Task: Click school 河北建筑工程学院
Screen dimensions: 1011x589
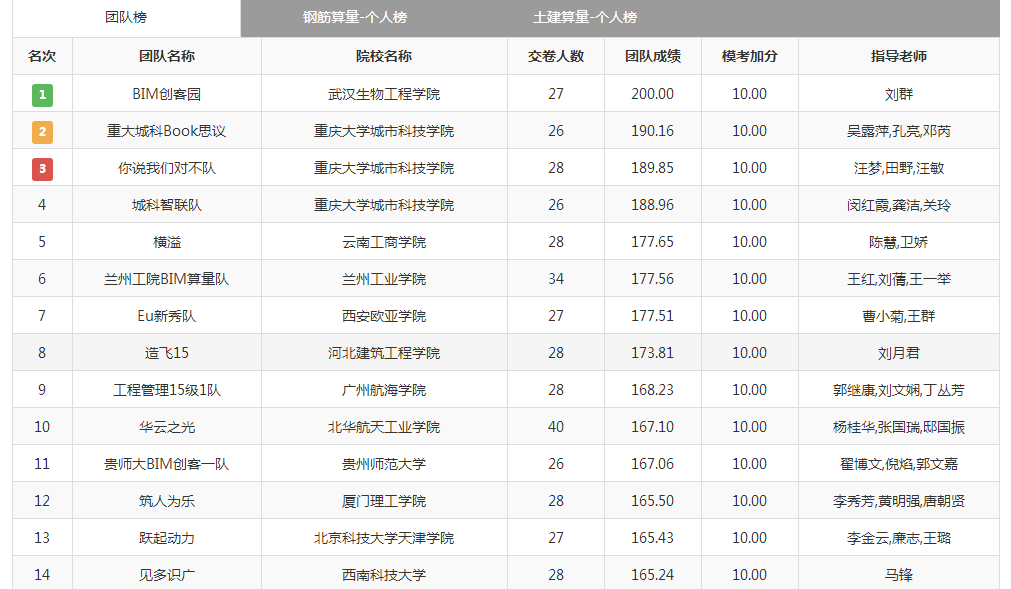Action: [384, 353]
